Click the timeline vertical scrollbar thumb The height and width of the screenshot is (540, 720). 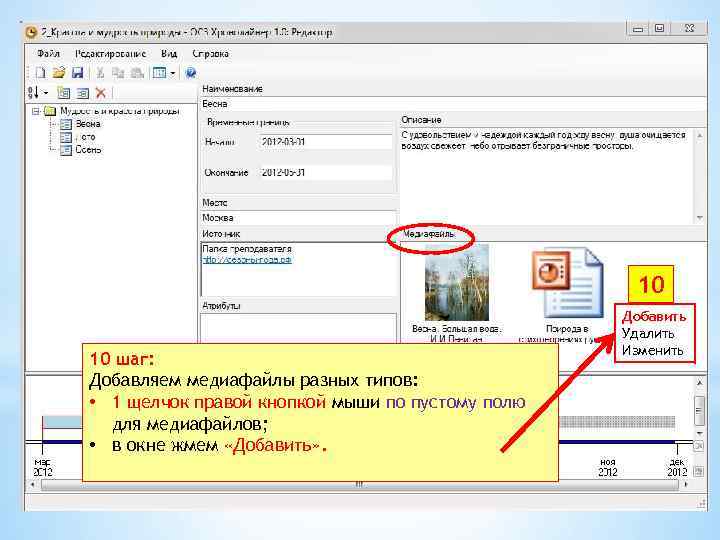699,410
